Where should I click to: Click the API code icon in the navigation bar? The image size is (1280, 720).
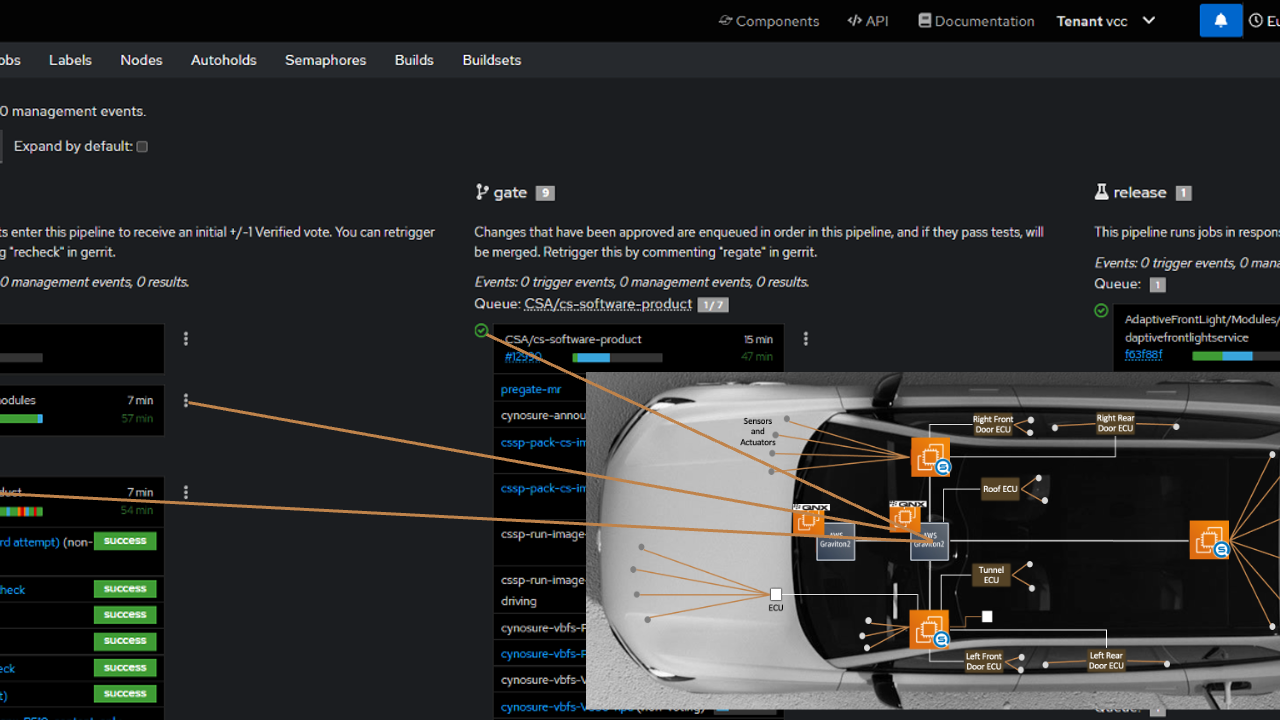[x=853, y=20]
